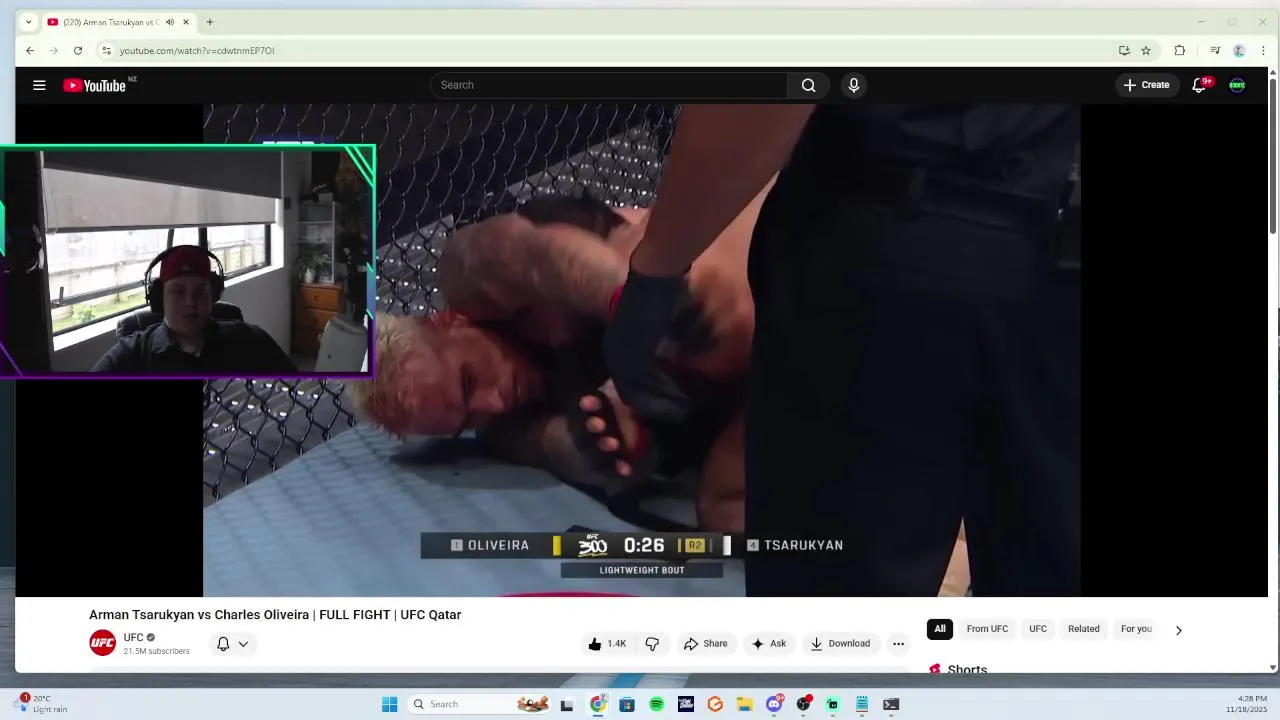Screen dimensions: 1280x720
Task: Open Chrome extensions puzzle icon
Action: pos(1180,50)
